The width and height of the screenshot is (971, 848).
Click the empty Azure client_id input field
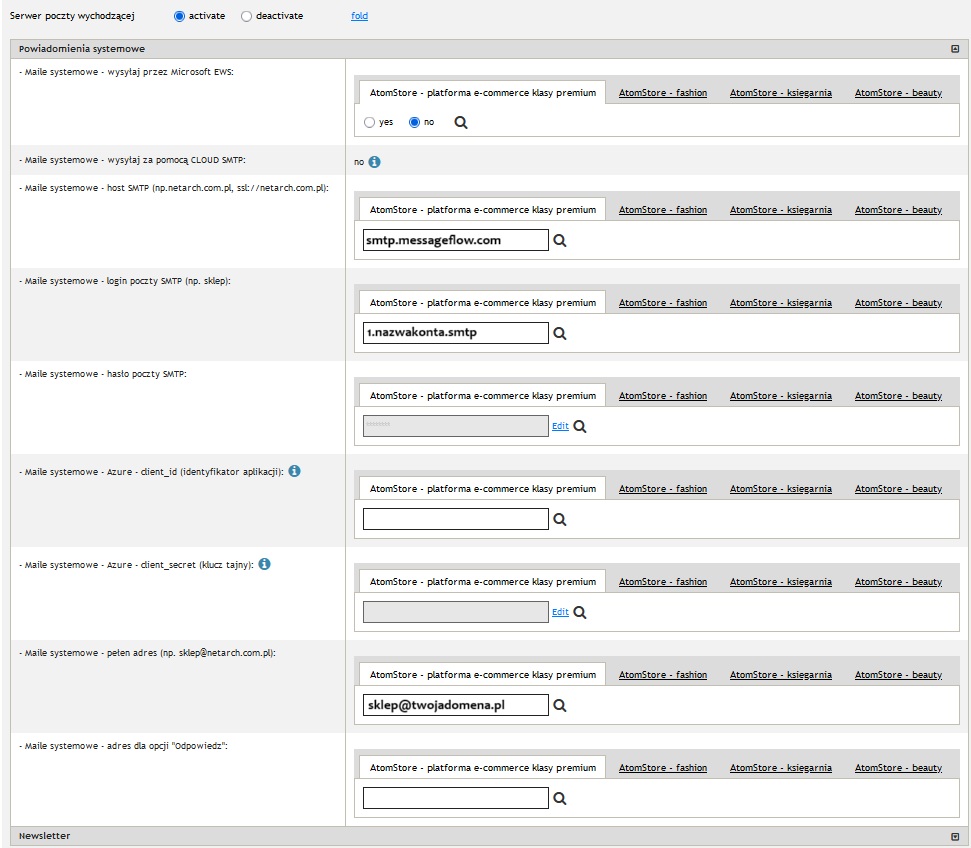coord(456,520)
